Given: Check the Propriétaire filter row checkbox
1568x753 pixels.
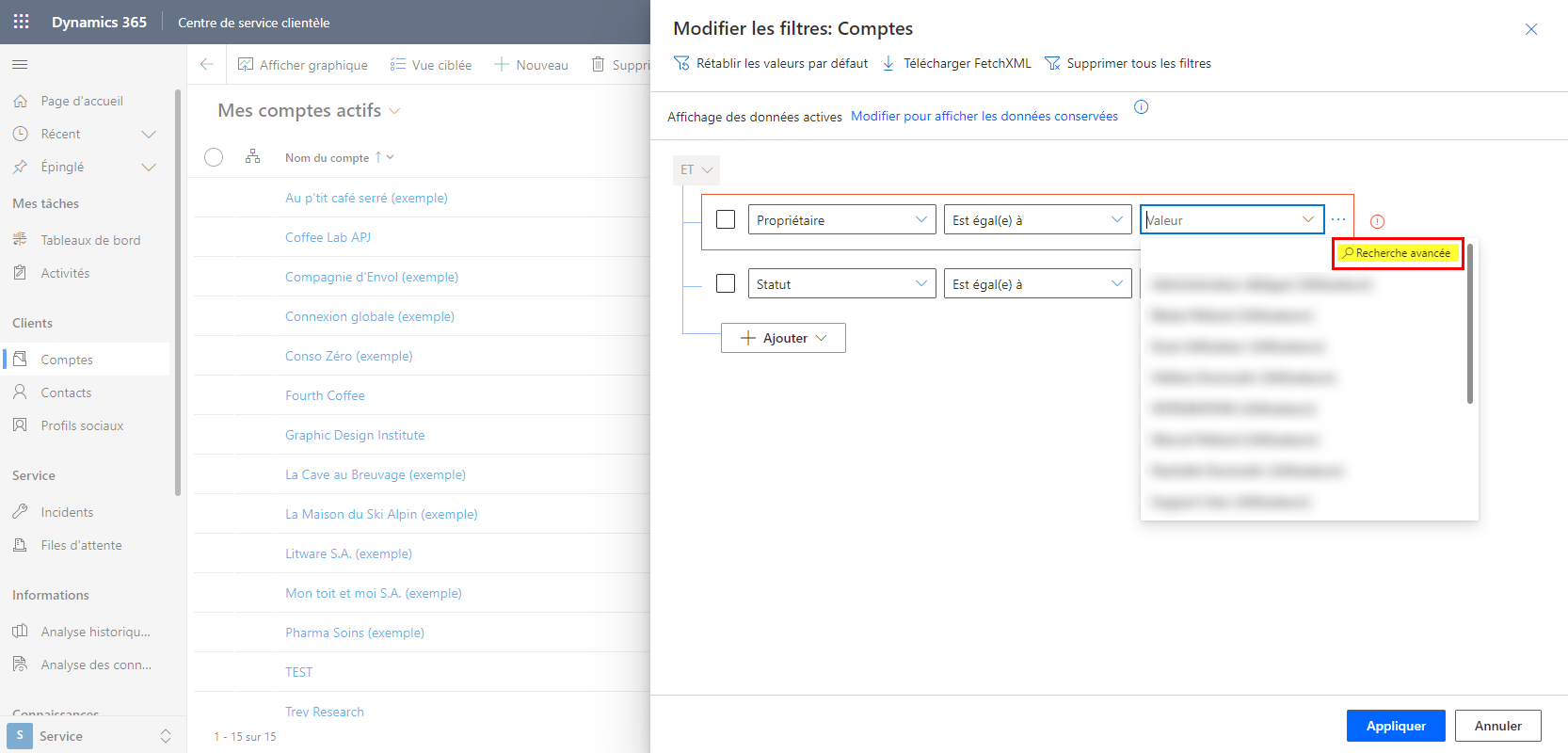Looking at the screenshot, I should [x=726, y=219].
